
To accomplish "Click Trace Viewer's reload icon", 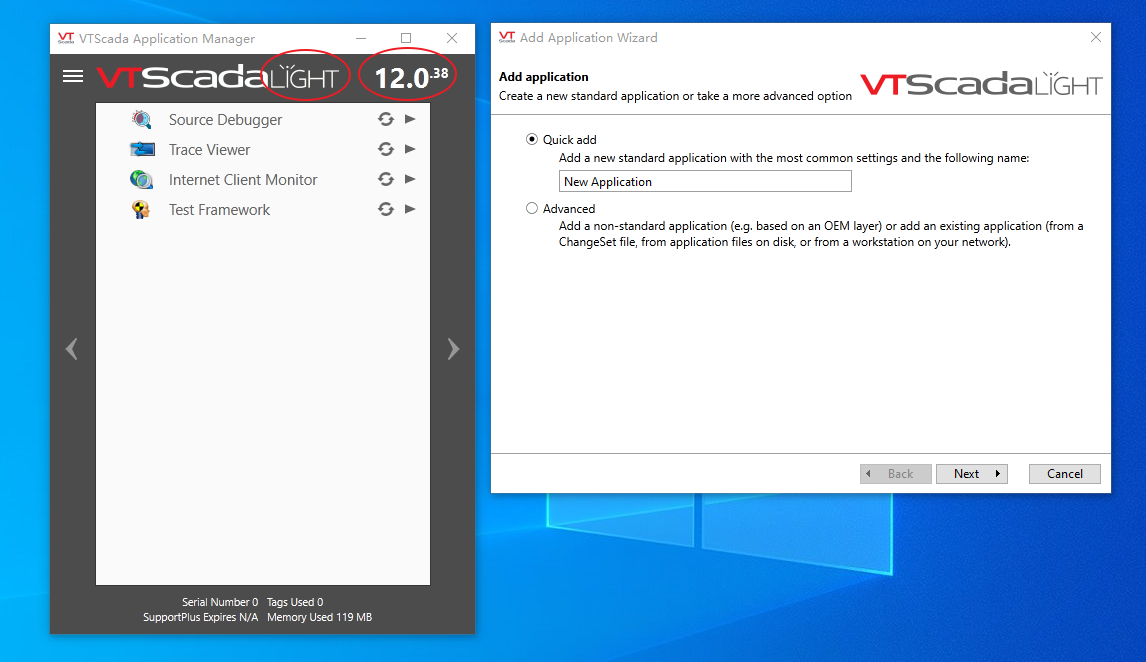I will tap(386, 149).
